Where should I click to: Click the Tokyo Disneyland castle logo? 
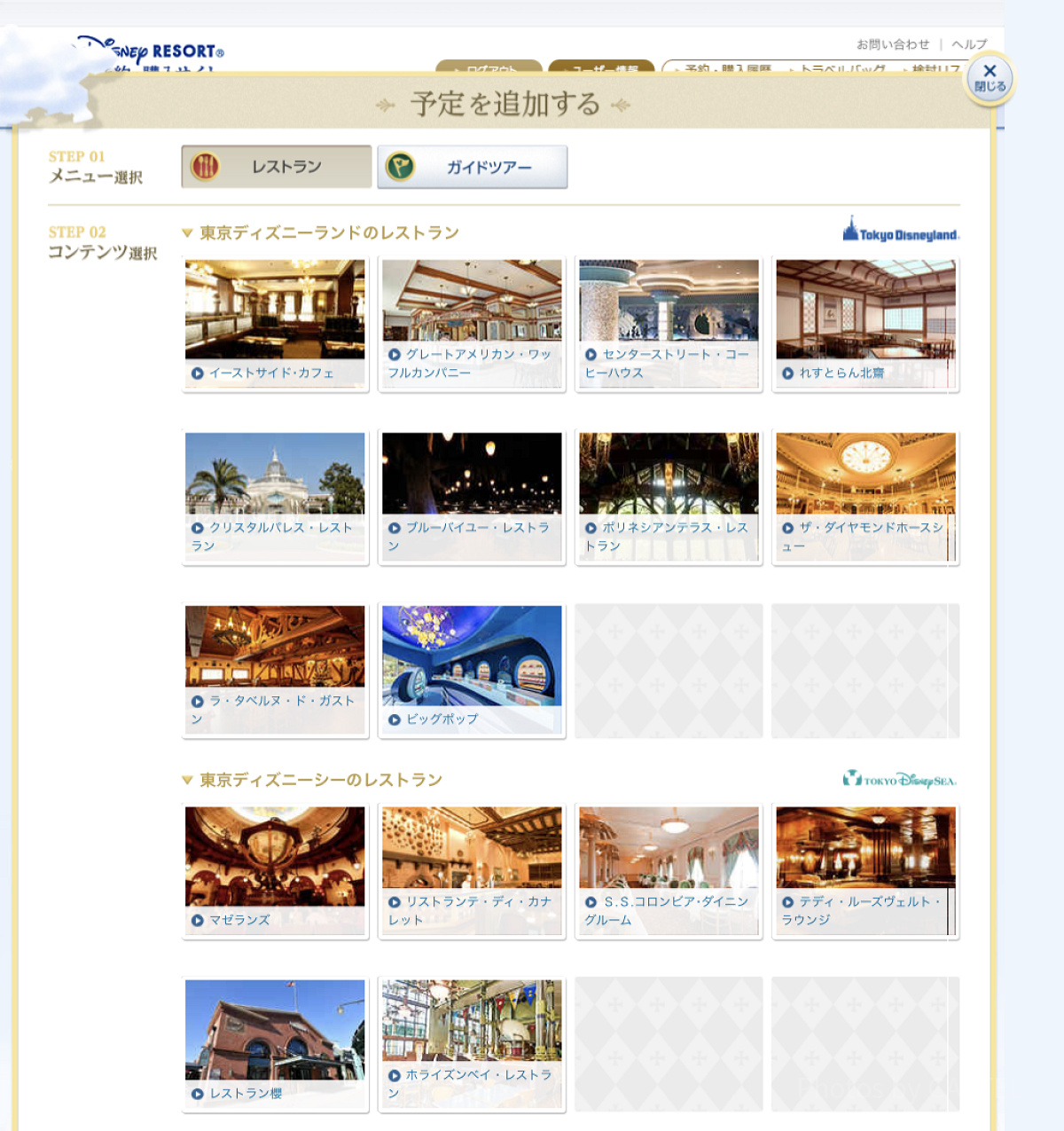point(901,229)
